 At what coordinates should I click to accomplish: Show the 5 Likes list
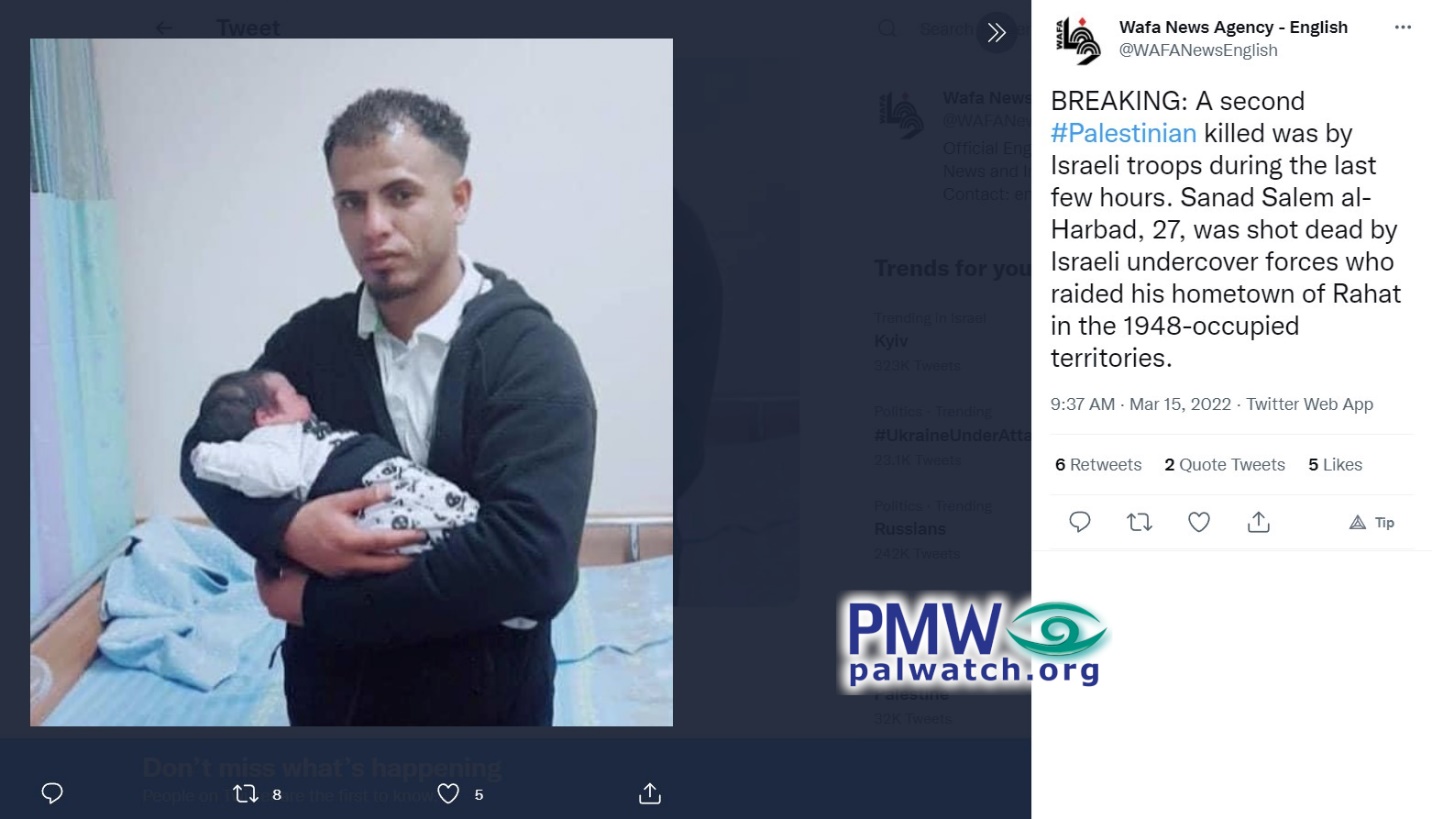(1335, 464)
